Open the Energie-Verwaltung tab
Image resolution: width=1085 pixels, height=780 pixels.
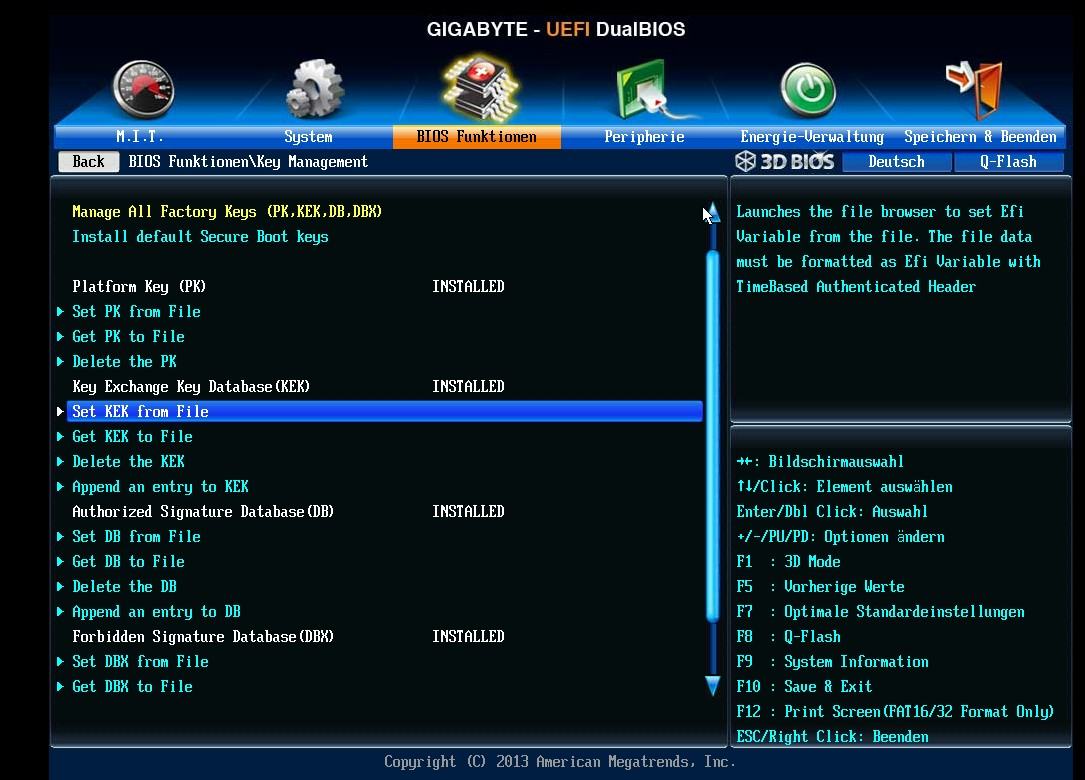click(x=812, y=136)
